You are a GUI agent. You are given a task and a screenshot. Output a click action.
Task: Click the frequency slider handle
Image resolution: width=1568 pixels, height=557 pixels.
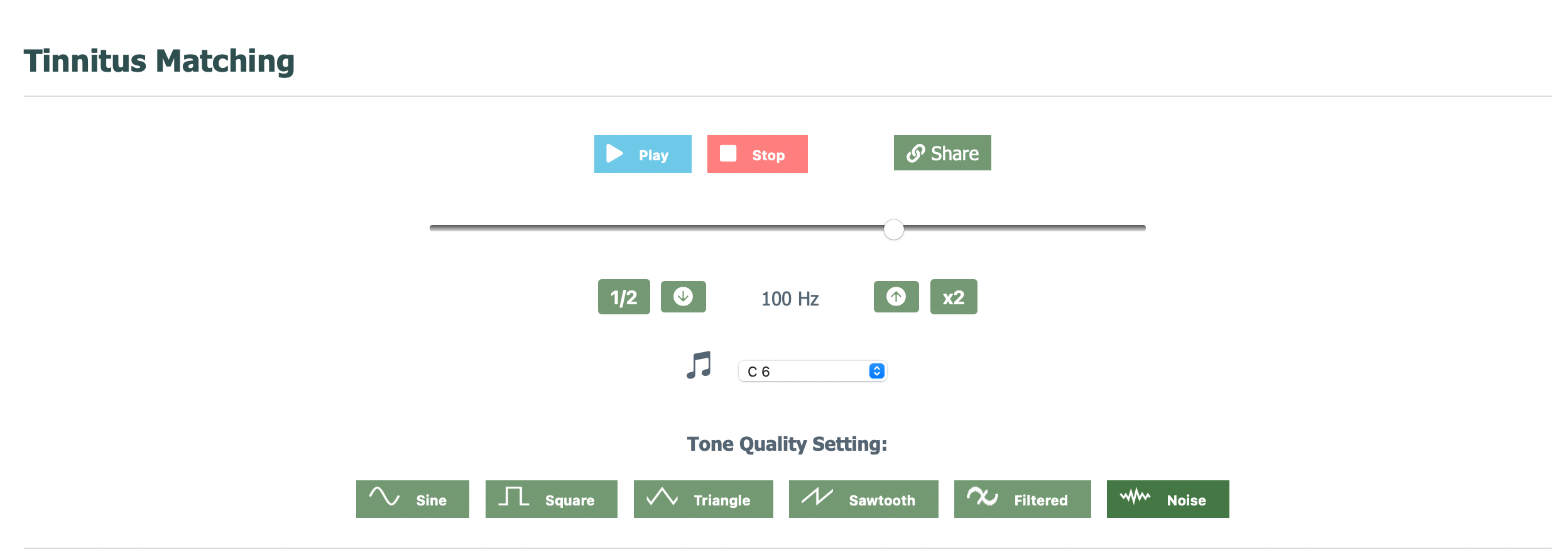[x=893, y=229]
